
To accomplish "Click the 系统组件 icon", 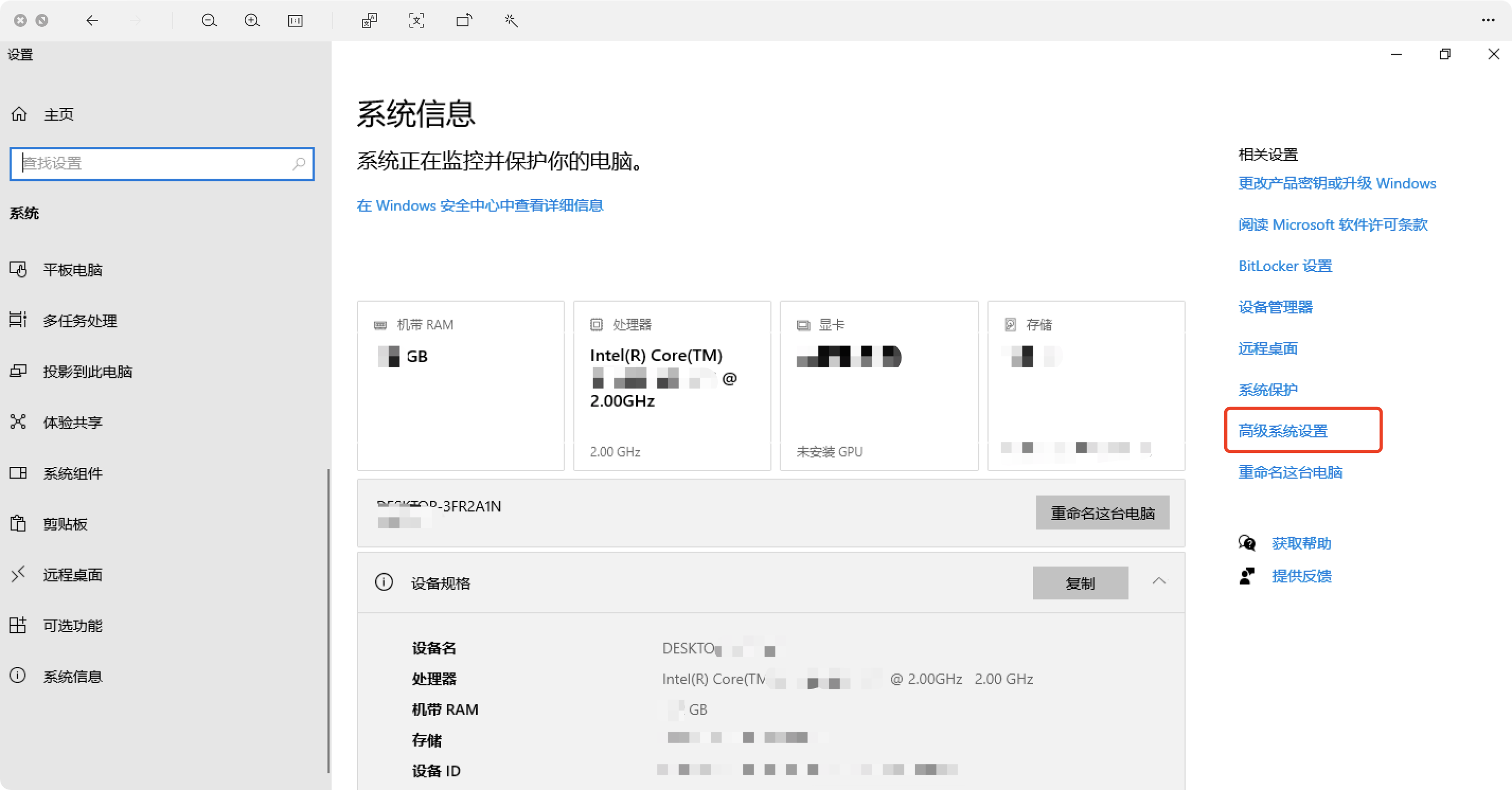I will pyautogui.click(x=18, y=473).
